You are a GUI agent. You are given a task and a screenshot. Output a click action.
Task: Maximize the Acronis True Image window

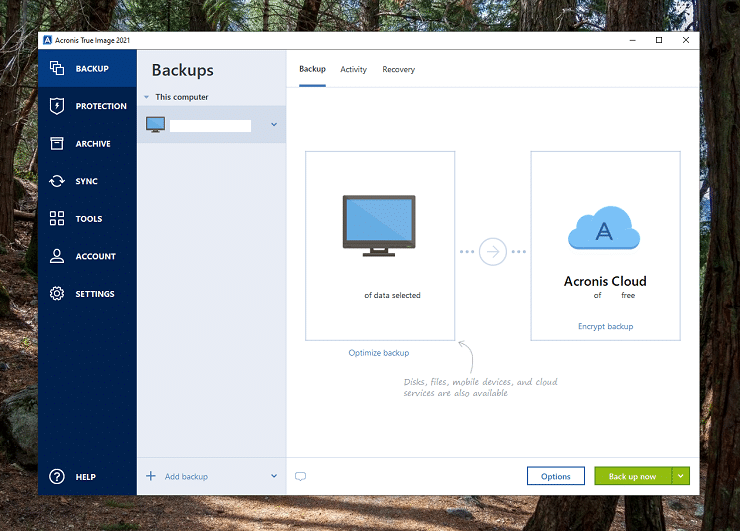coord(659,40)
